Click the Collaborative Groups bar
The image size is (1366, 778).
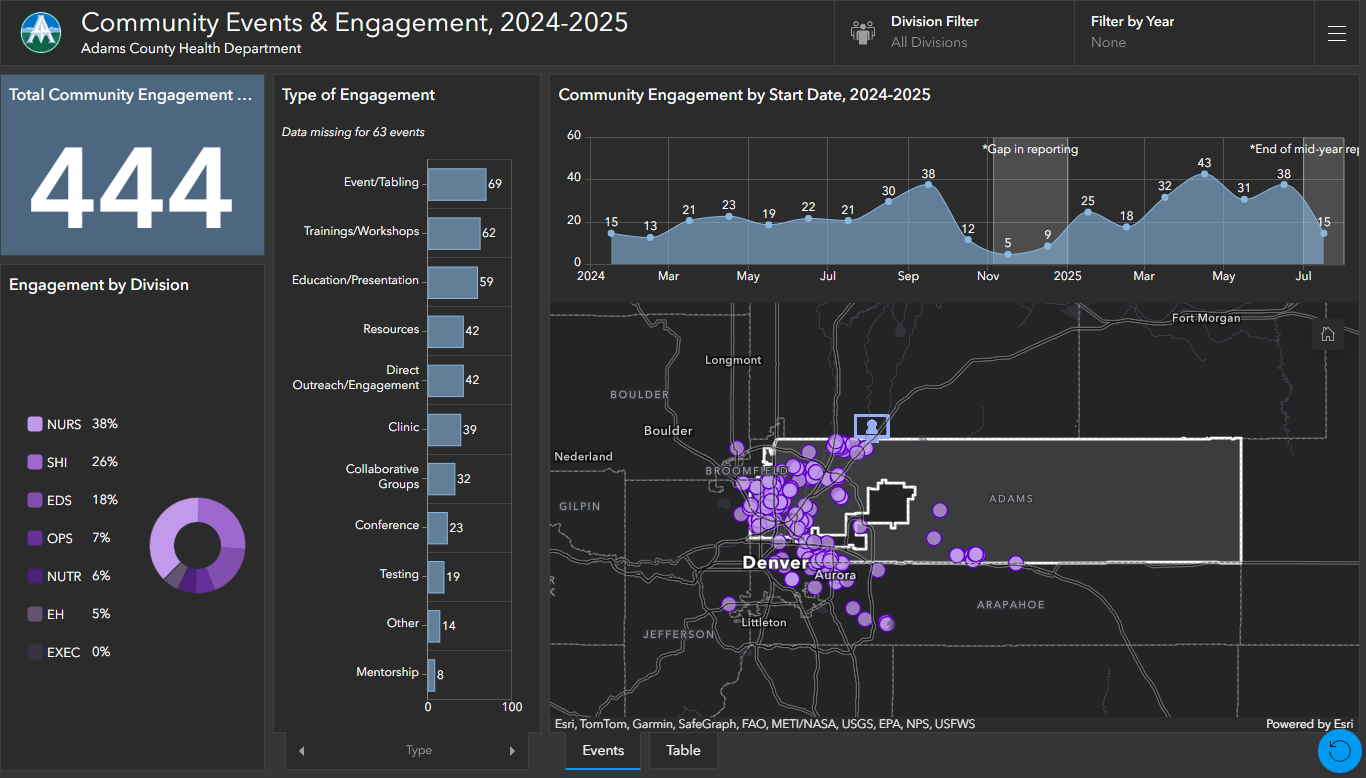[441, 478]
